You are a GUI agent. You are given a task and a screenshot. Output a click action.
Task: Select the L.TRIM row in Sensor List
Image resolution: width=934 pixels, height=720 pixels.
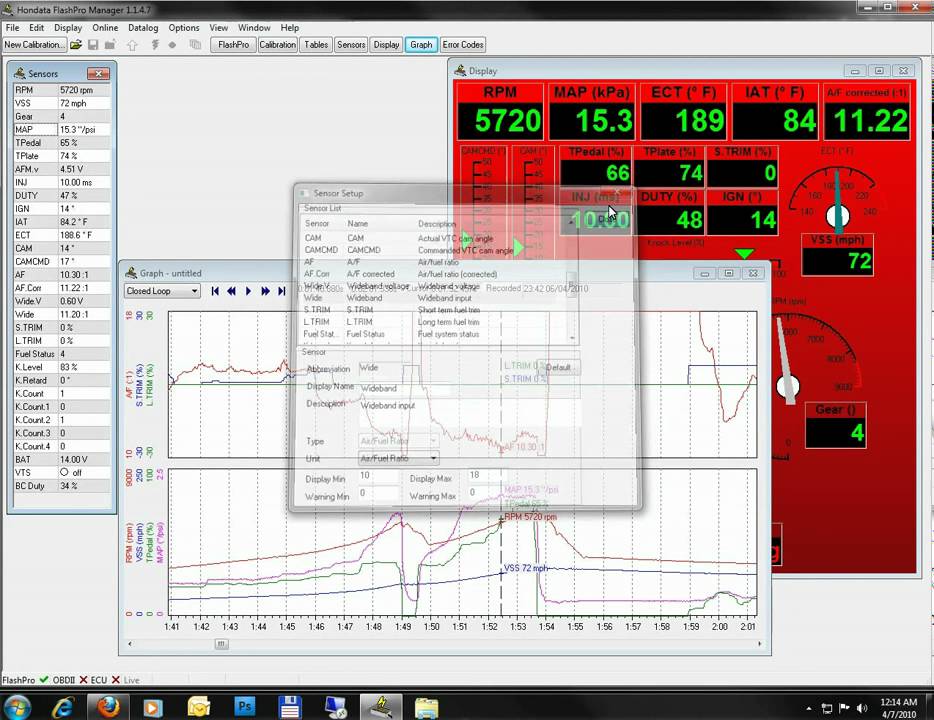(434, 322)
